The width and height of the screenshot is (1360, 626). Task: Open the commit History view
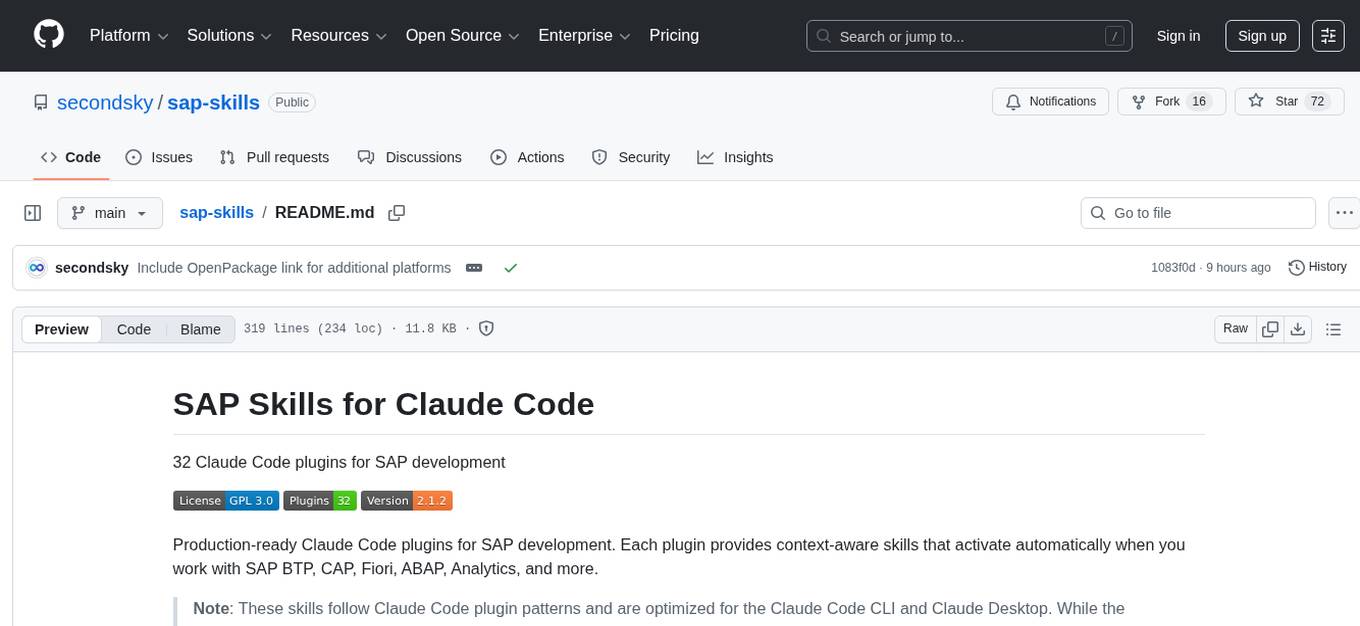(1317, 267)
